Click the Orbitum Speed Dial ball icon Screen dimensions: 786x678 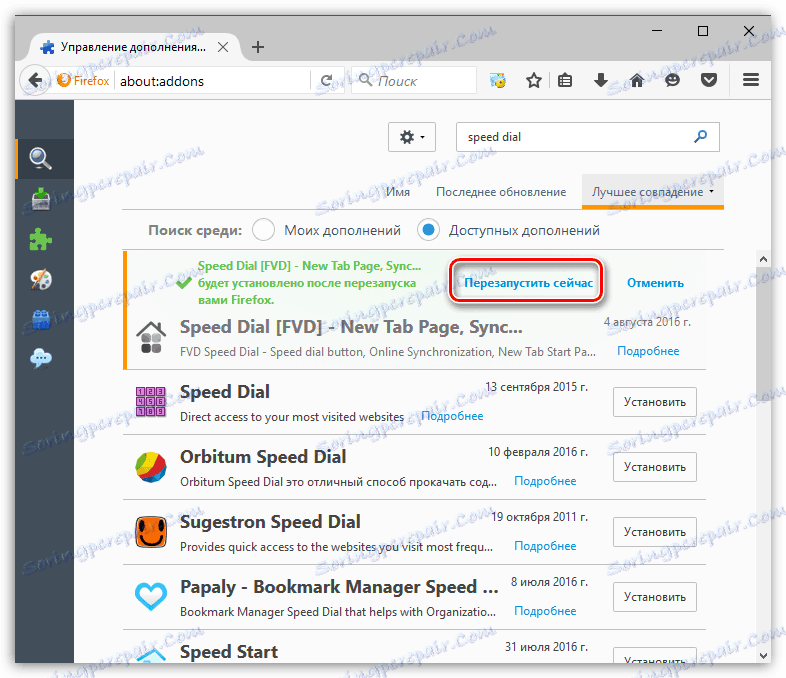(151, 467)
